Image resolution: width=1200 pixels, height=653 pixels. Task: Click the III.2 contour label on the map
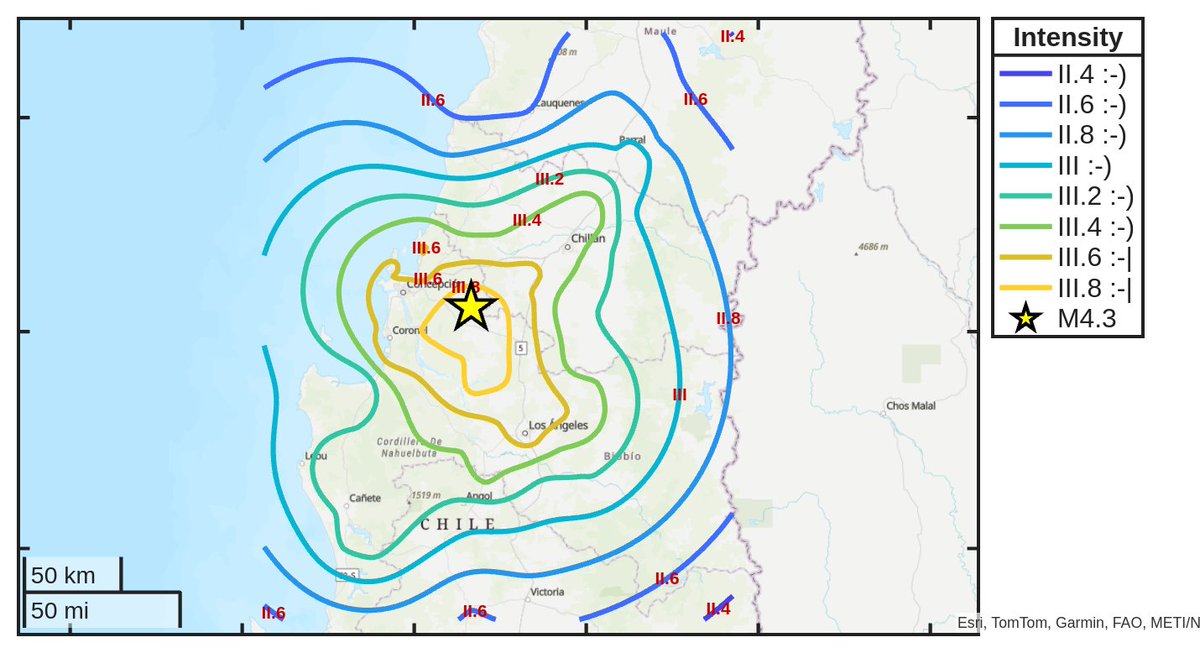549,179
